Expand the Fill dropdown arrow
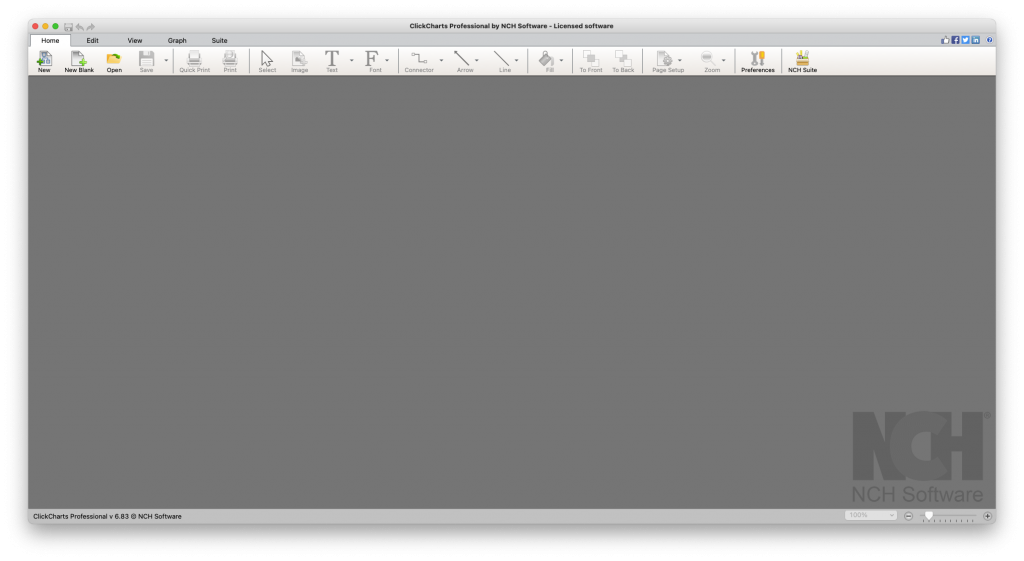Viewport: 1024px width, 561px height. tap(562, 61)
